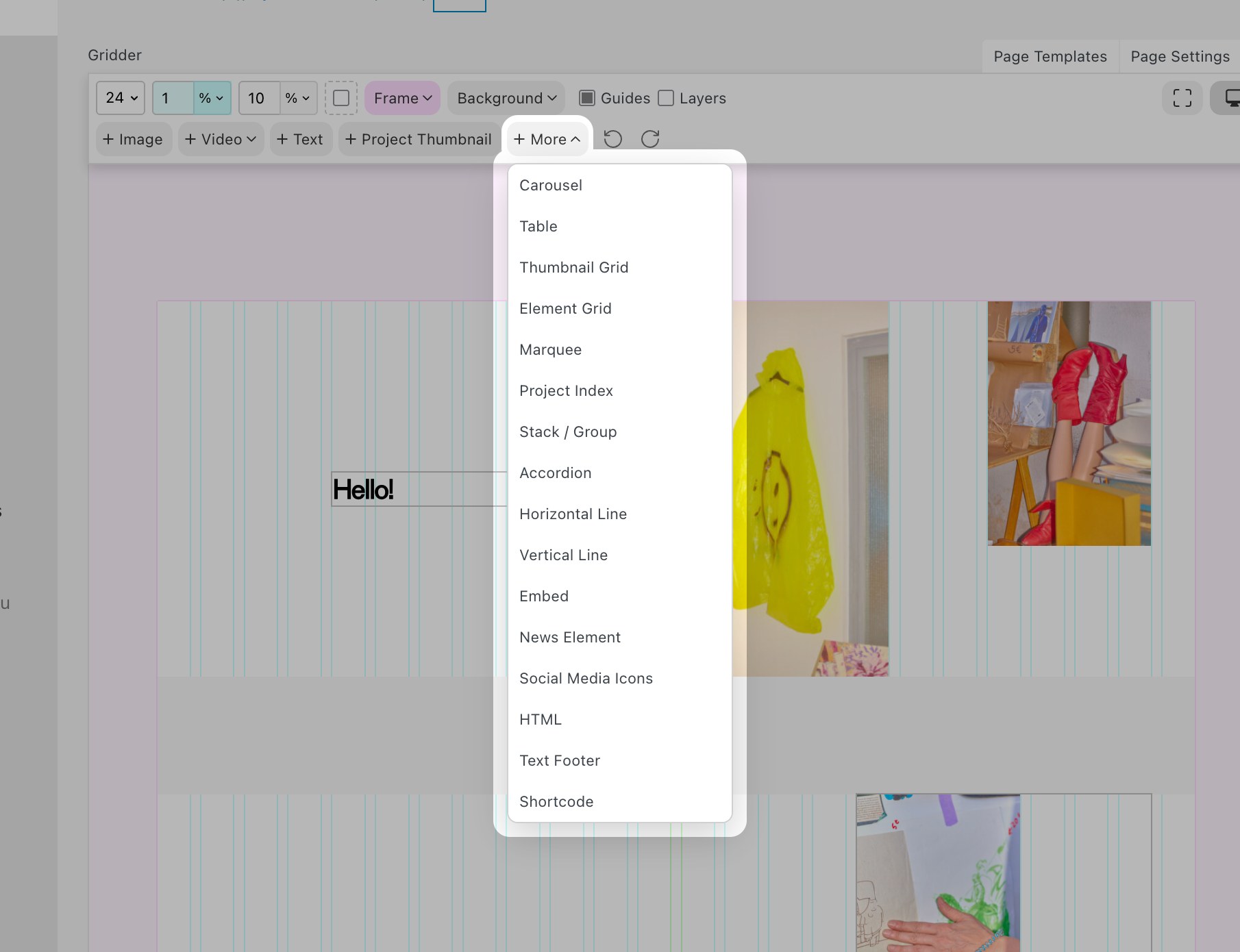1240x952 pixels.
Task: Add a Project Thumbnail
Action: click(x=419, y=139)
